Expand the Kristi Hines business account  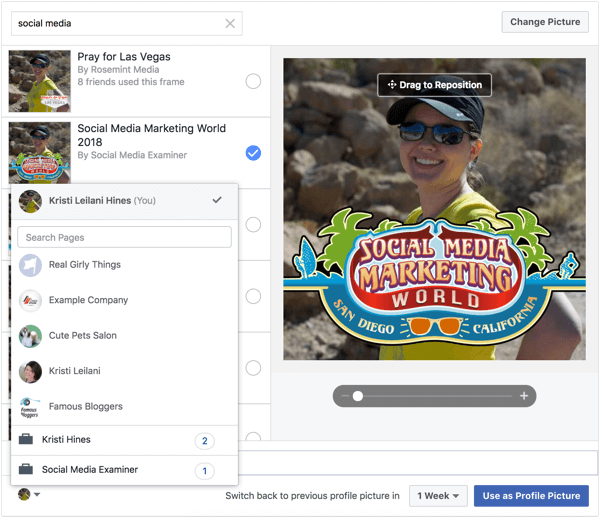point(125,440)
